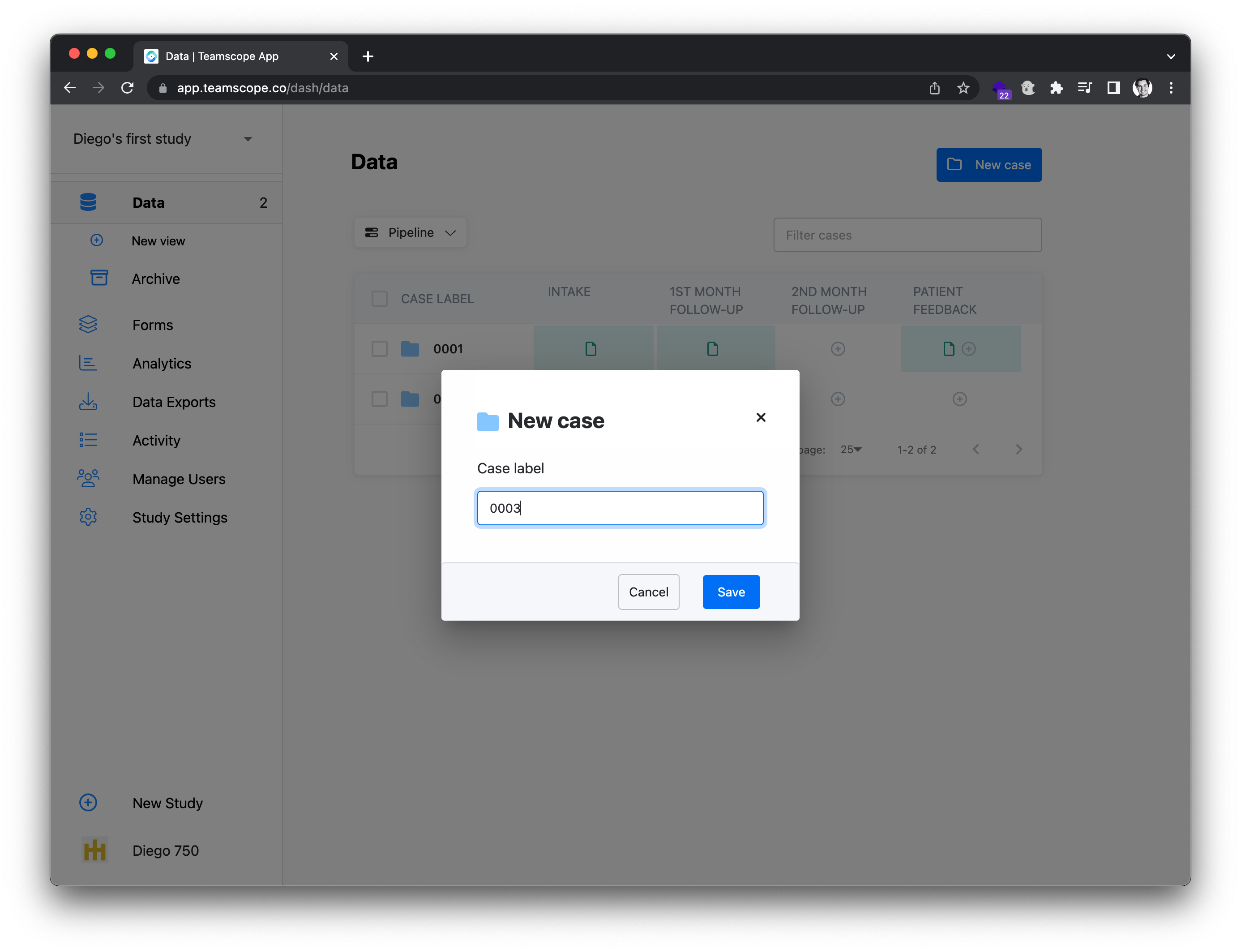This screenshot has width=1241, height=952.
Task: Add form in 0001's 2nd Month Follow-up
Action: pyautogui.click(x=838, y=349)
